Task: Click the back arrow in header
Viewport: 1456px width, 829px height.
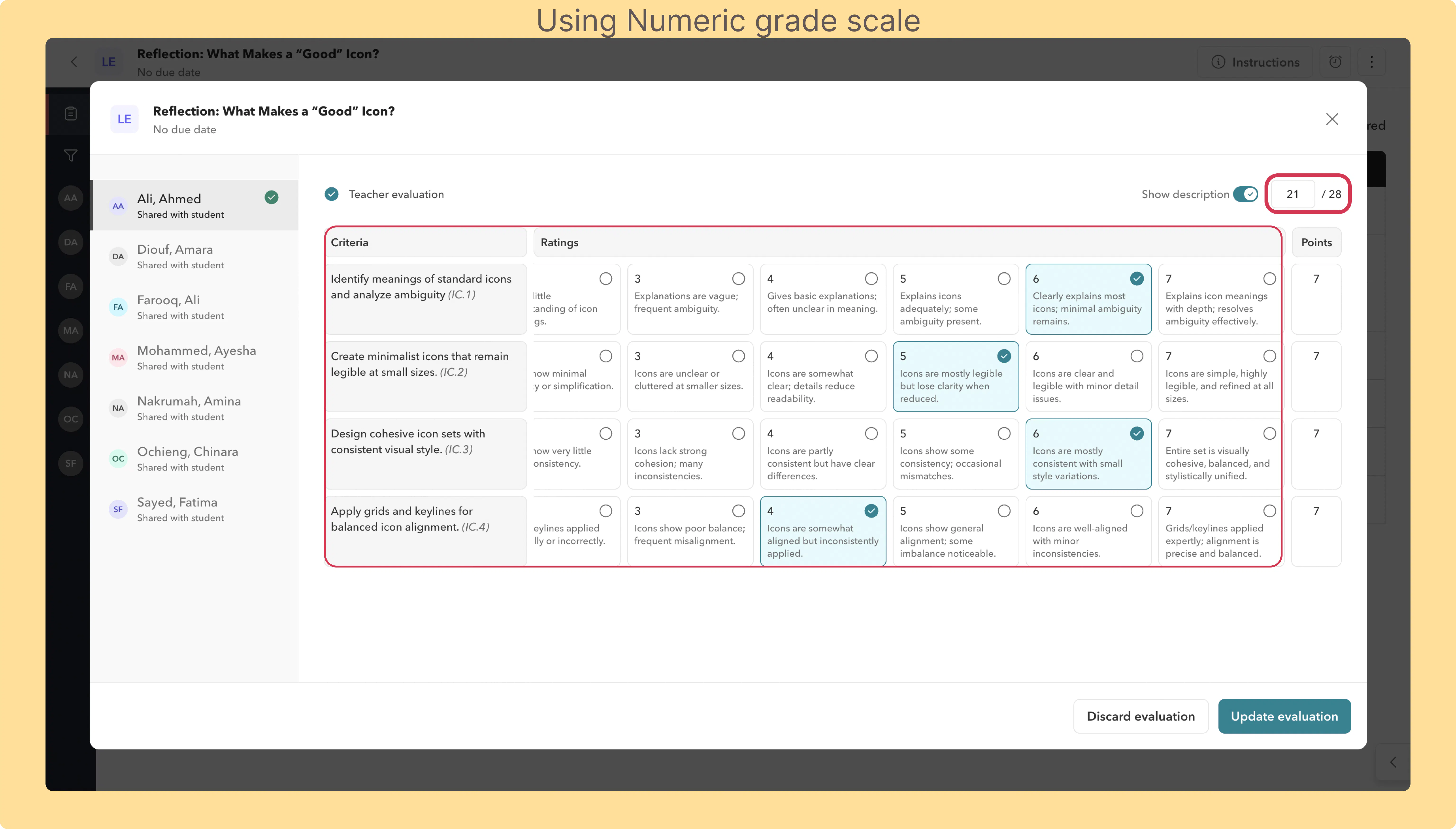Action: click(74, 62)
